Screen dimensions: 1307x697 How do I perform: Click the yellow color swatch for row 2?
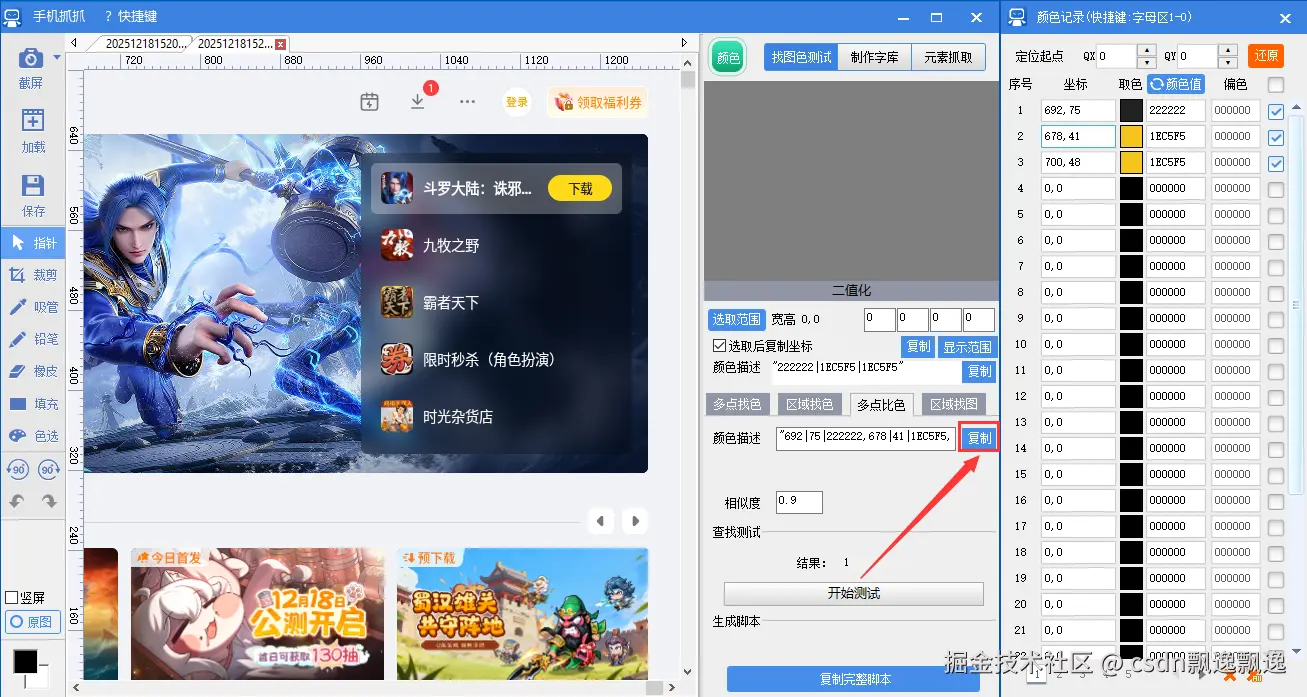1131,137
